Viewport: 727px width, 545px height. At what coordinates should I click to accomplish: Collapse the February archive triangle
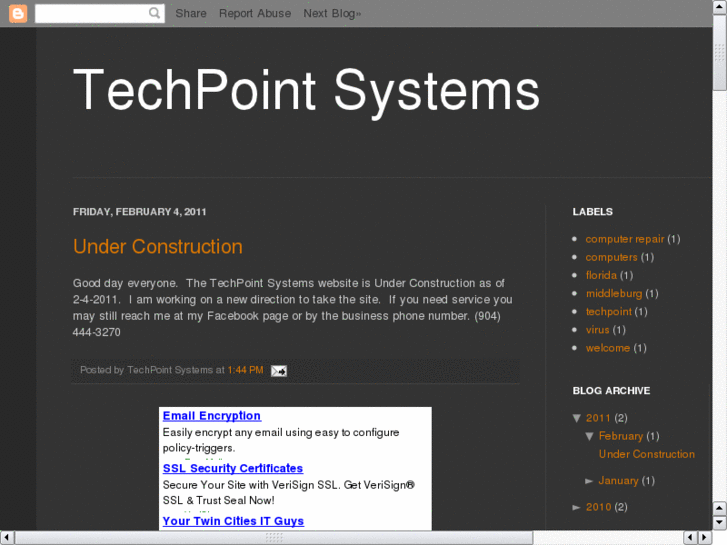point(589,436)
